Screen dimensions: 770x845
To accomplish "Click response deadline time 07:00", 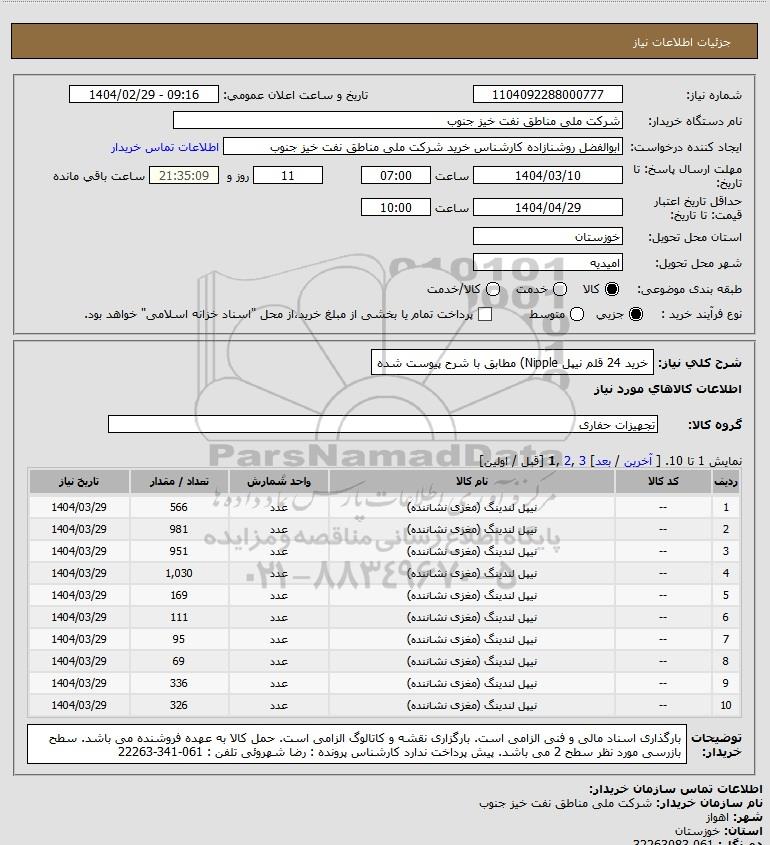I will click(396, 176).
